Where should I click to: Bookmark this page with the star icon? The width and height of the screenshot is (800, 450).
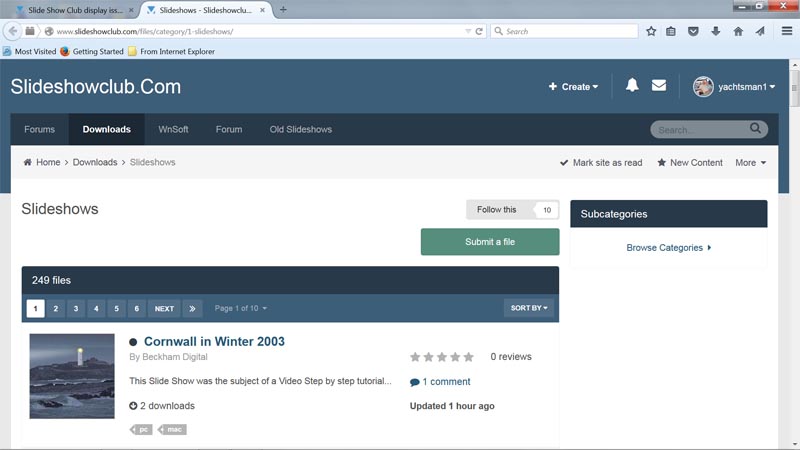pos(651,31)
